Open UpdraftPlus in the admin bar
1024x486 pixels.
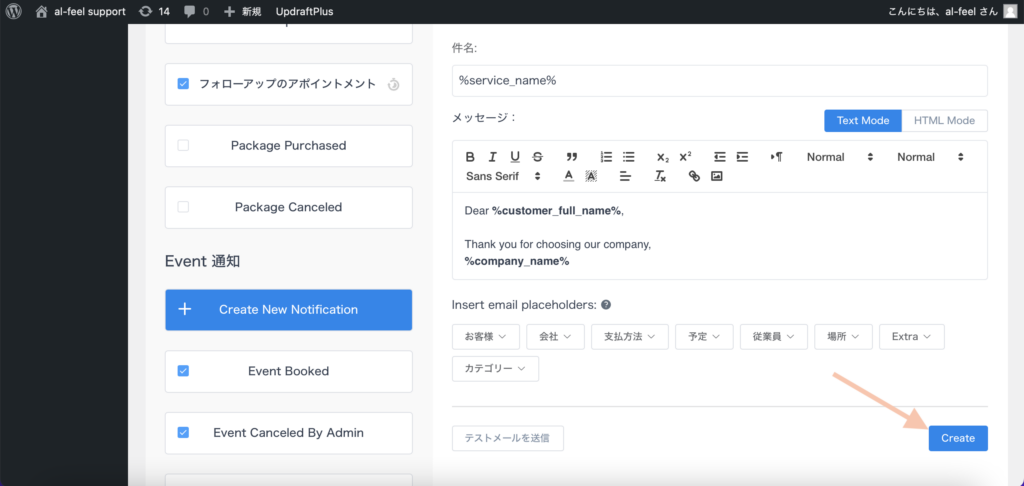[x=304, y=11]
